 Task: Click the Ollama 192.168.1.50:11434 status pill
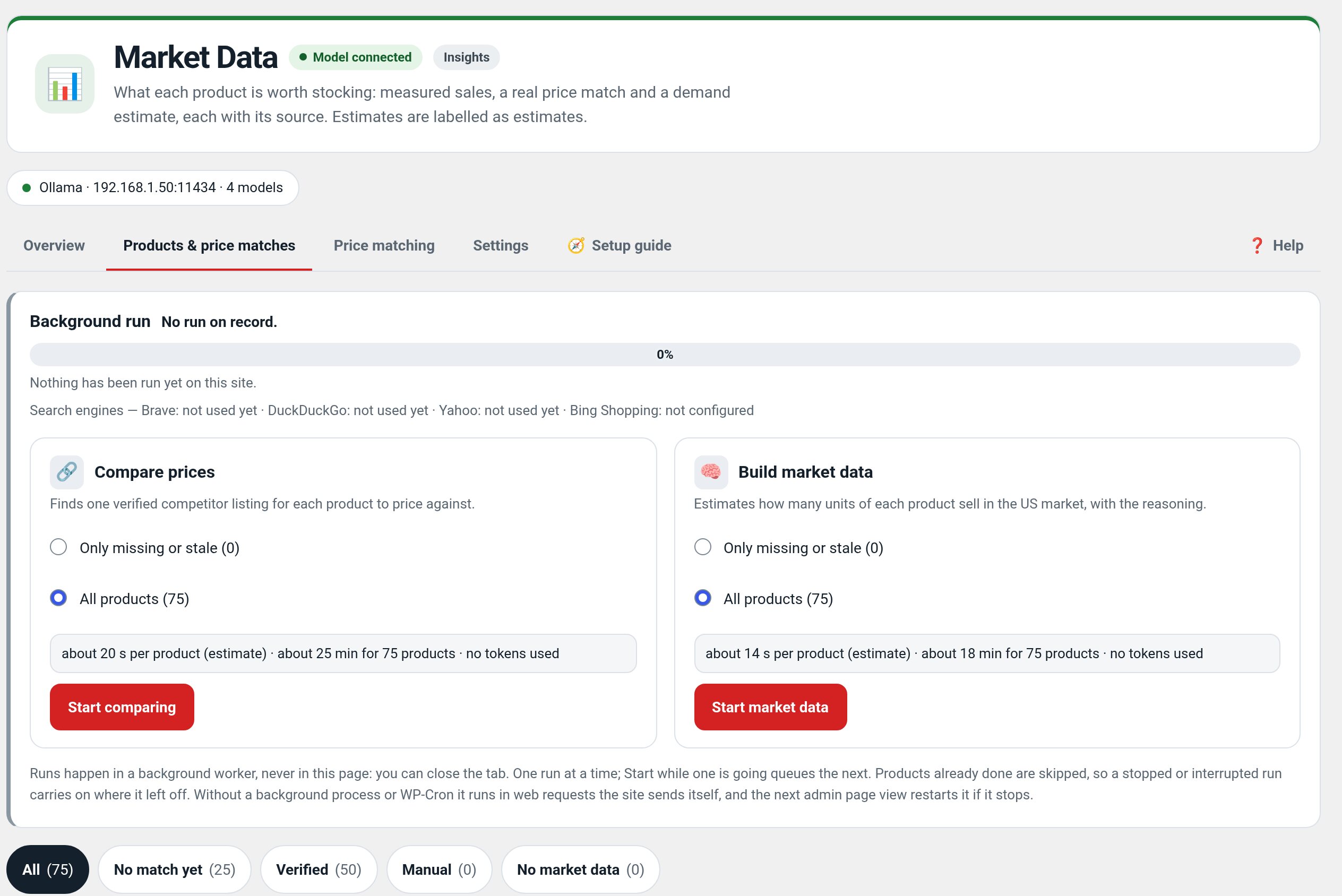(152, 187)
